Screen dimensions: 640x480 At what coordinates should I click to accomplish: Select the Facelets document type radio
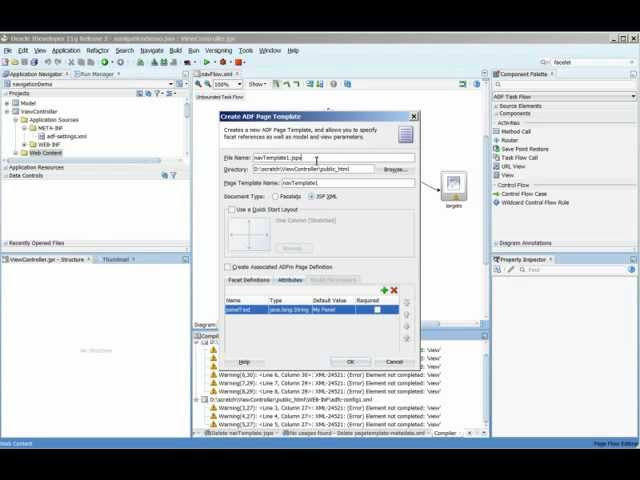click(275, 196)
